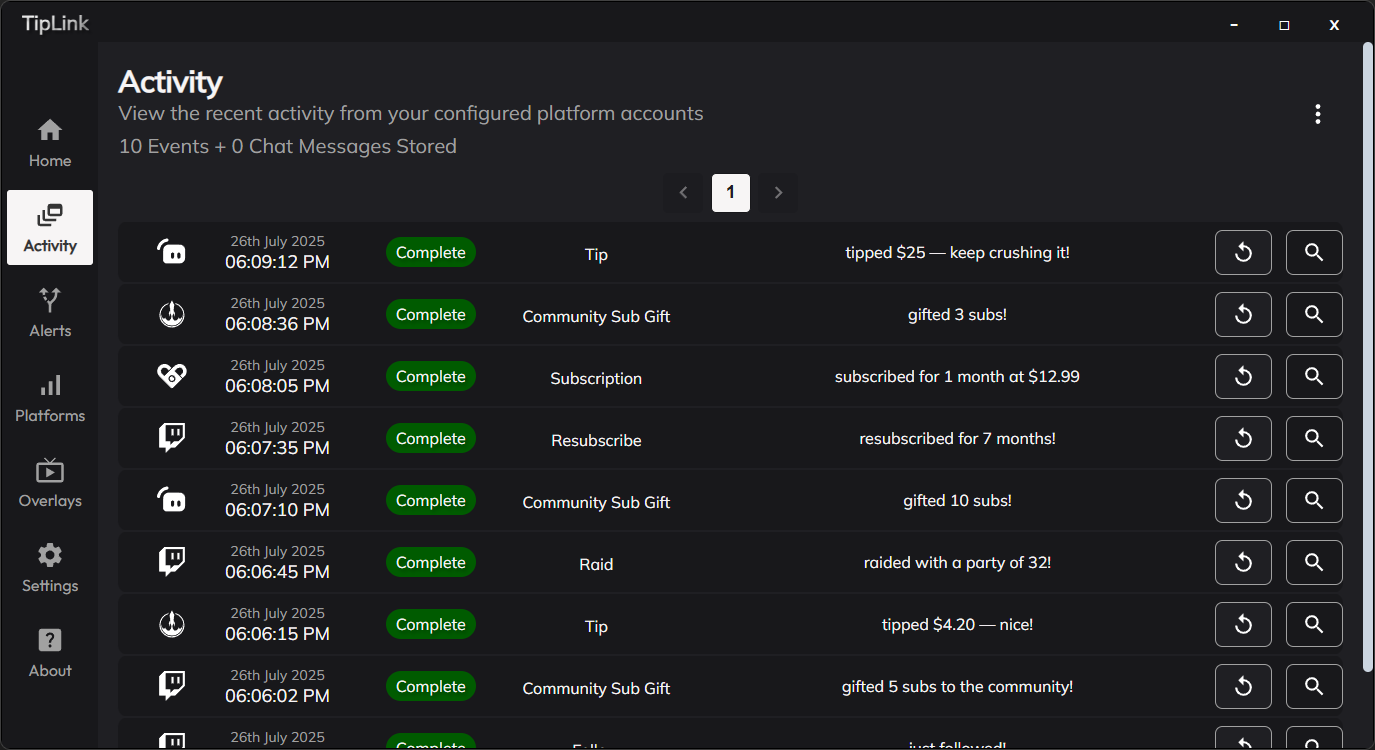1375x750 pixels.
Task: Replay the 'gifted 10 subs' event
Action: (x=1242, y=500)
